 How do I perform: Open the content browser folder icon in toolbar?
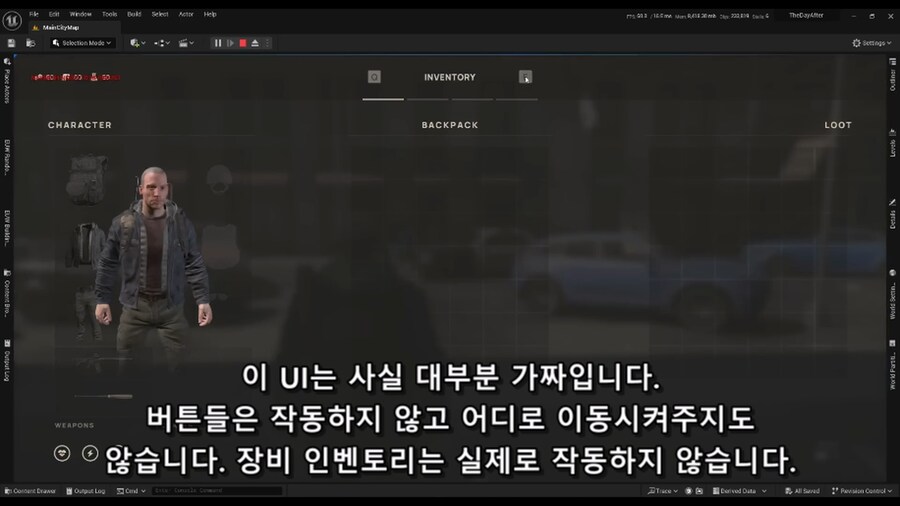click(x=30, y=43)
